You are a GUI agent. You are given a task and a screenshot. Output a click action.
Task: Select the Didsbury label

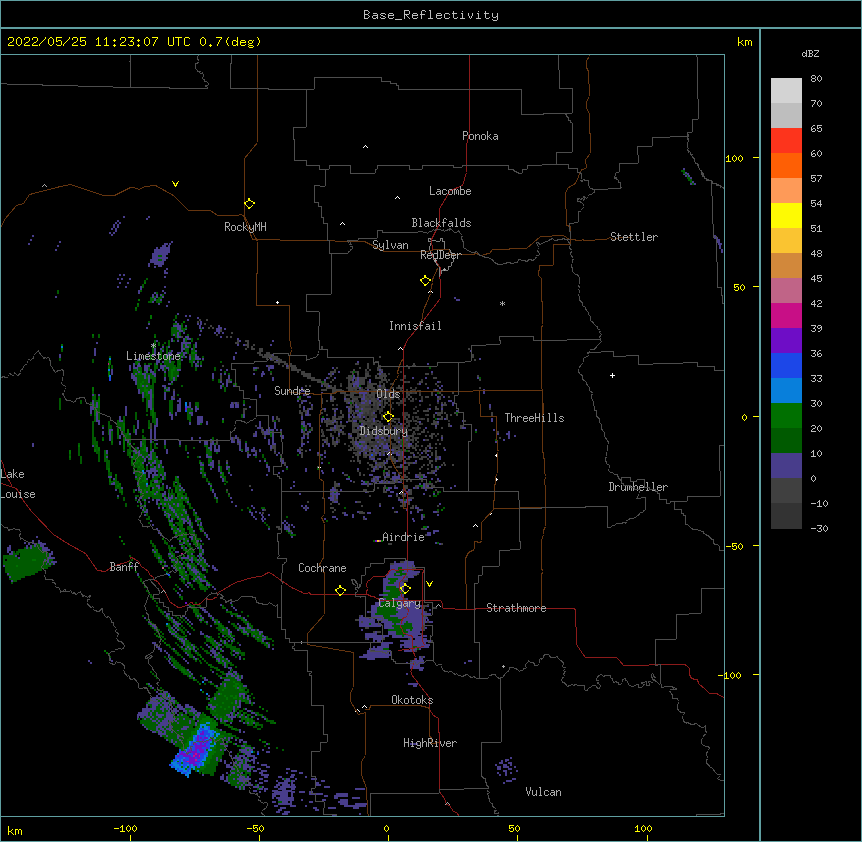(384, 431)
